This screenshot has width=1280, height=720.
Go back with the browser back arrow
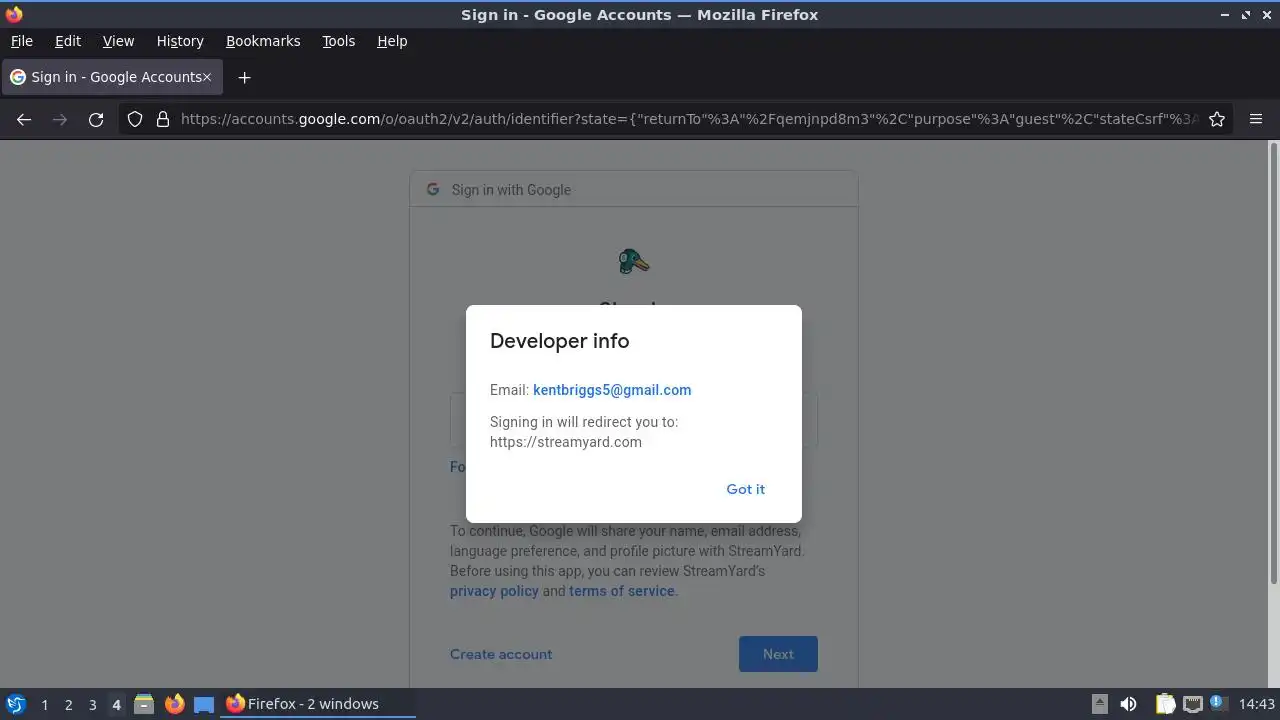click(24, 119)
